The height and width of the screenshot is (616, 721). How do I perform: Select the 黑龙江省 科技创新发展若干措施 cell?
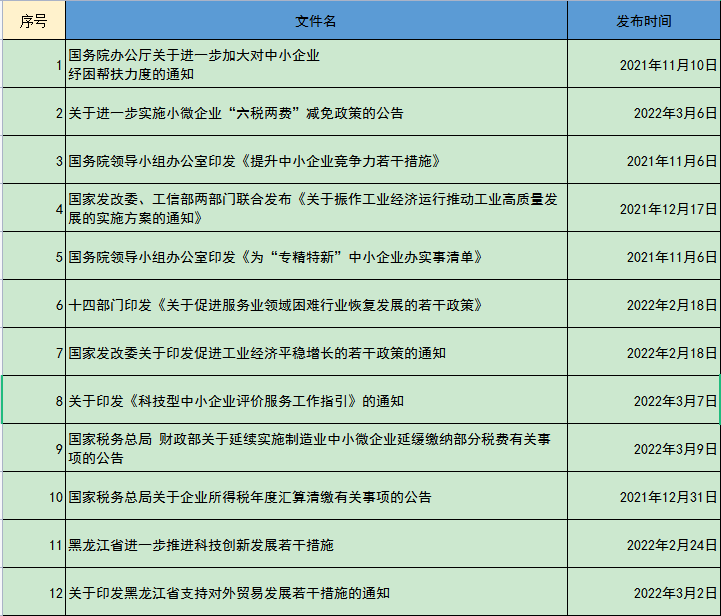(316, 545)
